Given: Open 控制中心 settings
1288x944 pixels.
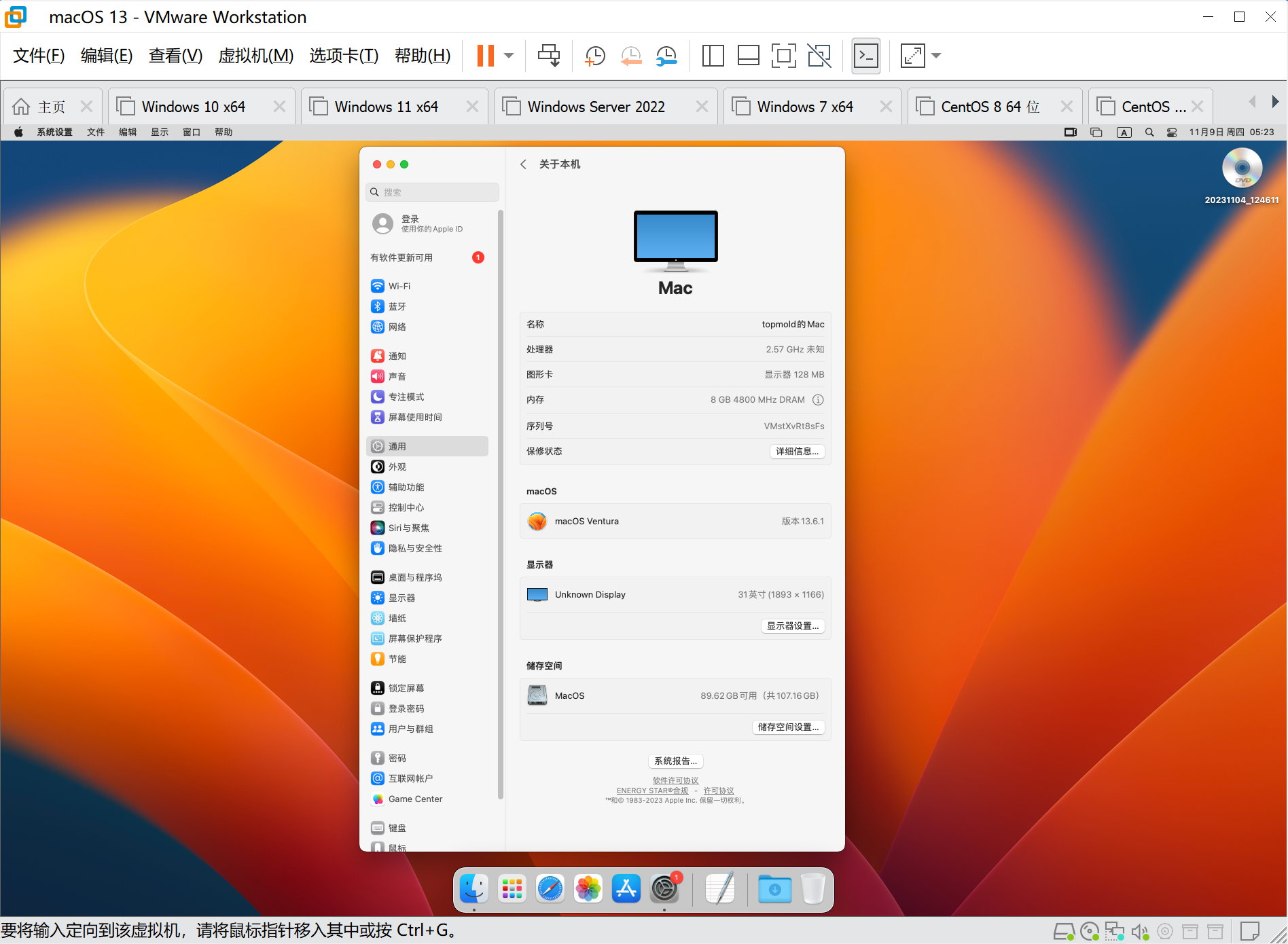Looking at the screenshot, I should pyautogui.click(x=427, y=507).
